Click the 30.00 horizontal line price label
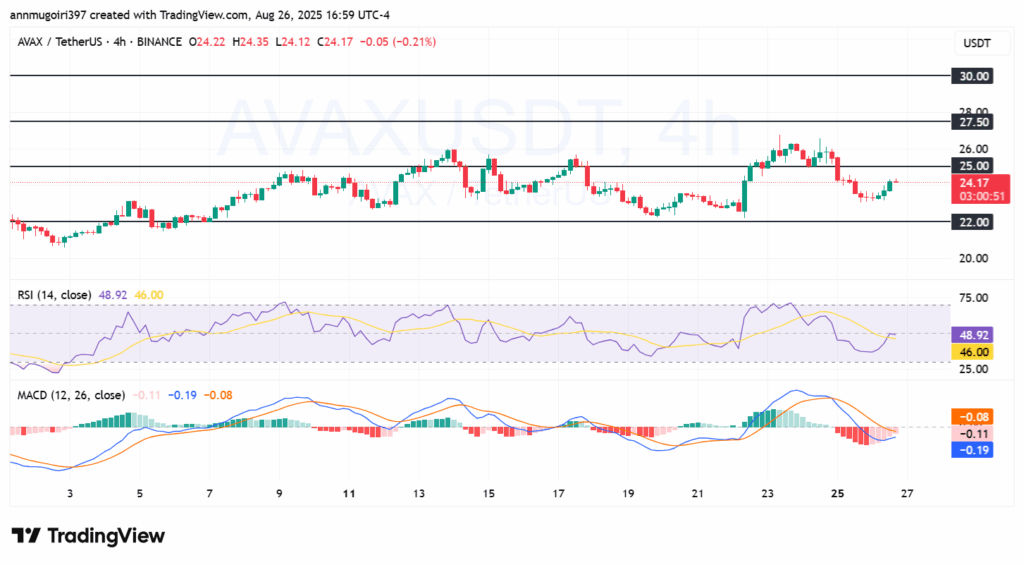 (x=972, y=76)
